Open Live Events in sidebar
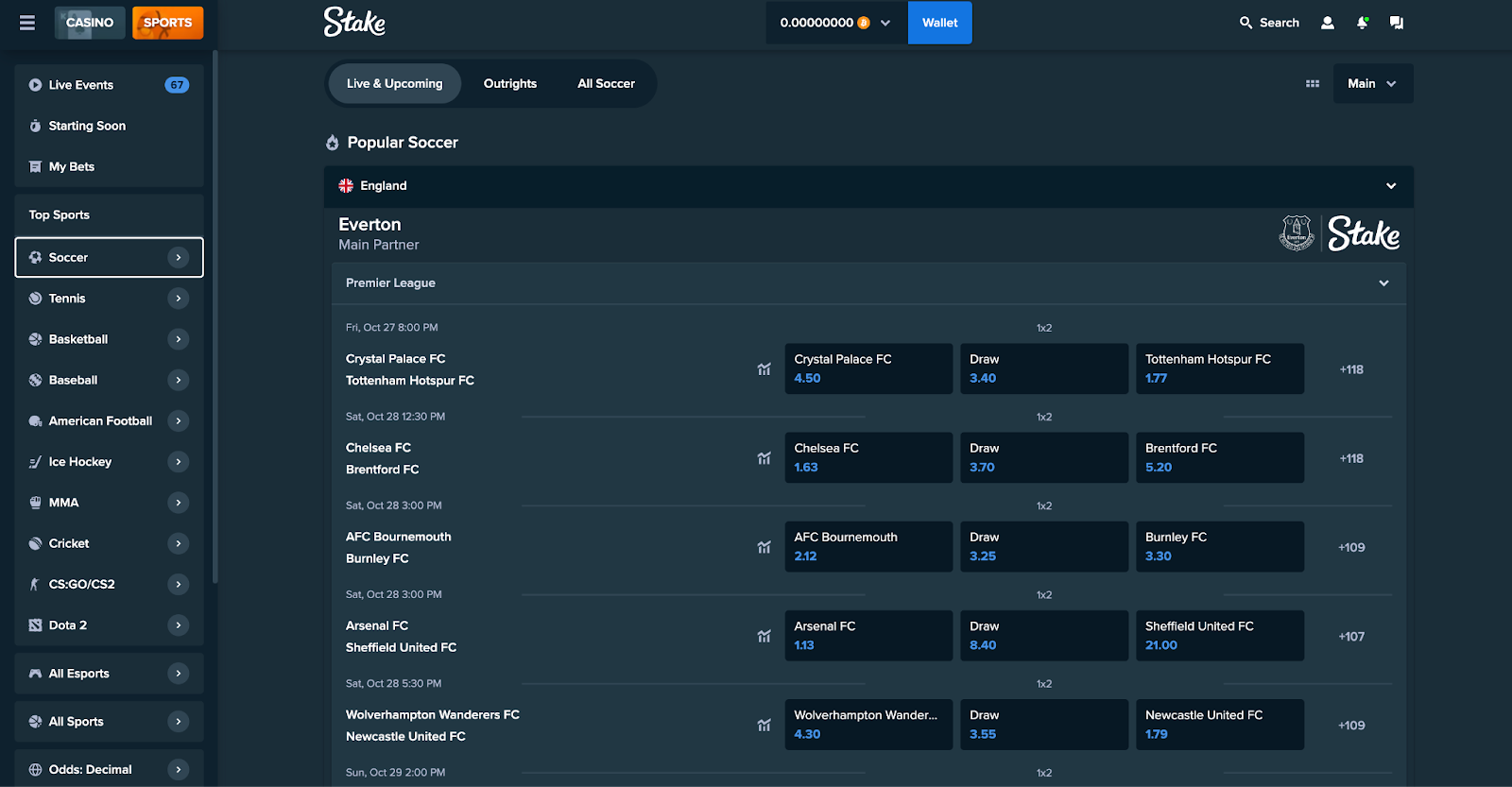 click(110, 85)
